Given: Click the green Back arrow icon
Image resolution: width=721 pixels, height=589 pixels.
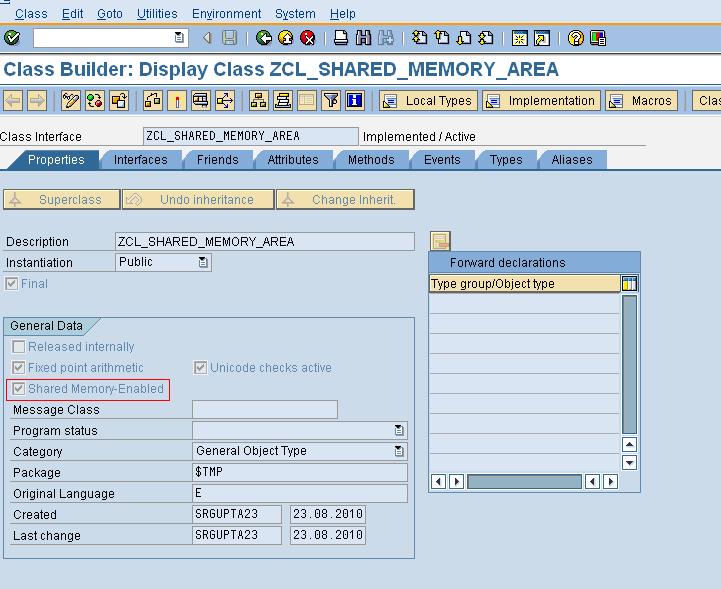Looking at the screenshot, I should [x=263, y=38].
